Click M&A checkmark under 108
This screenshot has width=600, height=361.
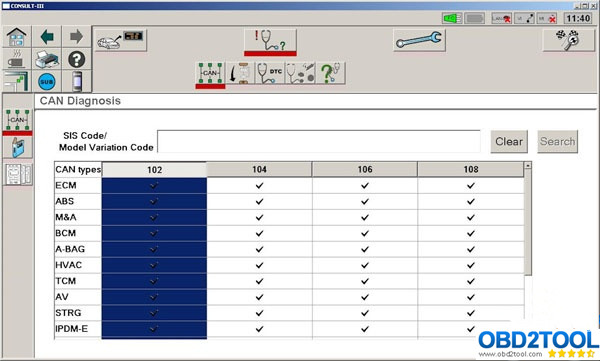pyautogui.click(x=471, y=217)
